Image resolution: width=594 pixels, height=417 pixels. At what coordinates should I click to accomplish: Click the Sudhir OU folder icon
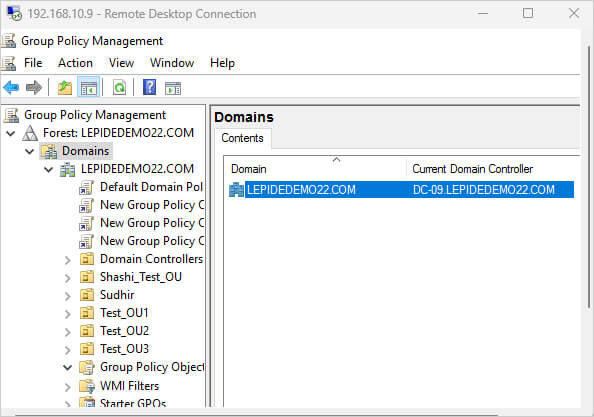[87, 295]
